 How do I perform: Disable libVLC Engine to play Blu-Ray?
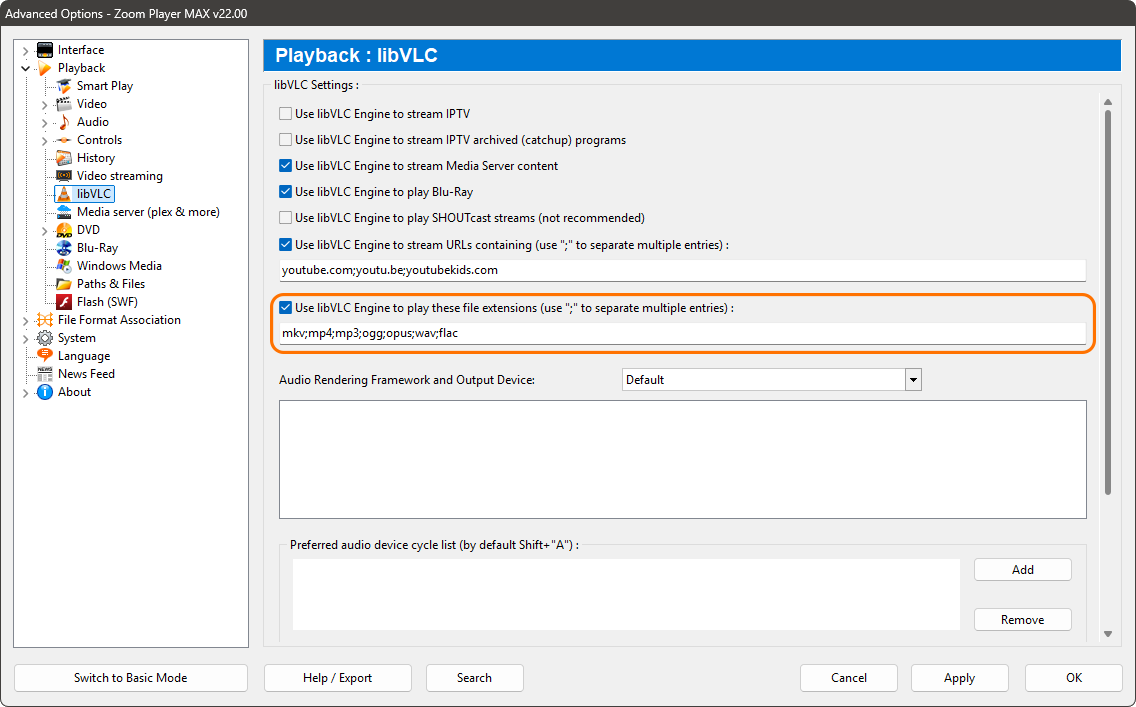pos(285,191)
